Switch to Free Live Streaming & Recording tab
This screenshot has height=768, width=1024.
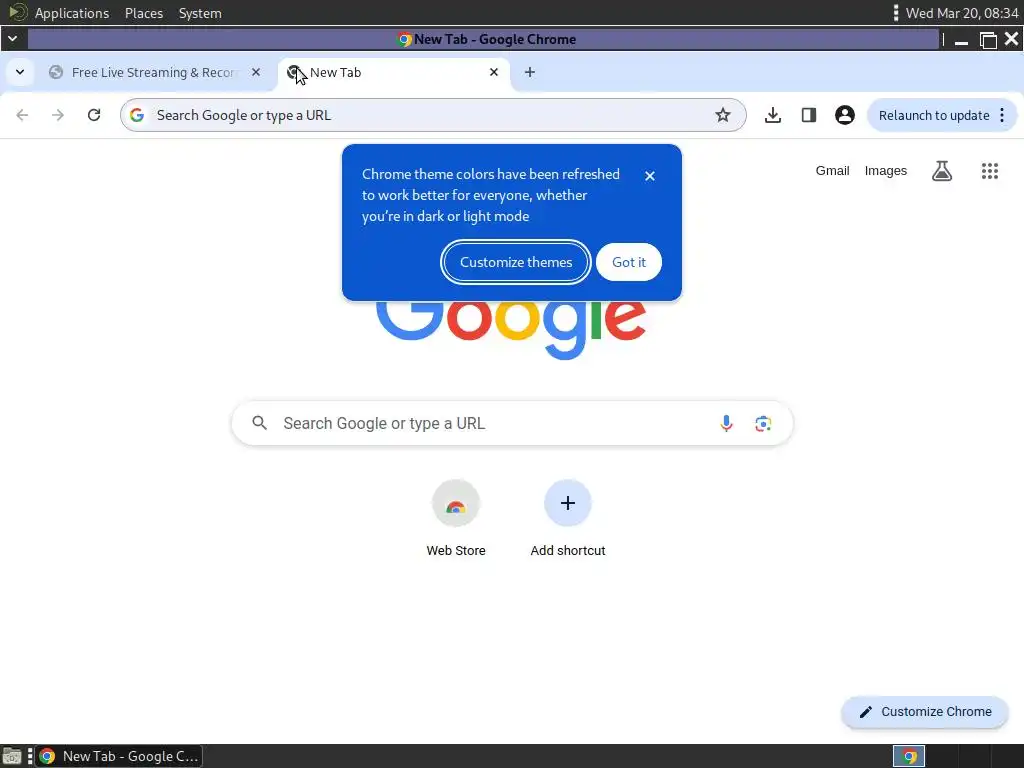tap(154, 72)
